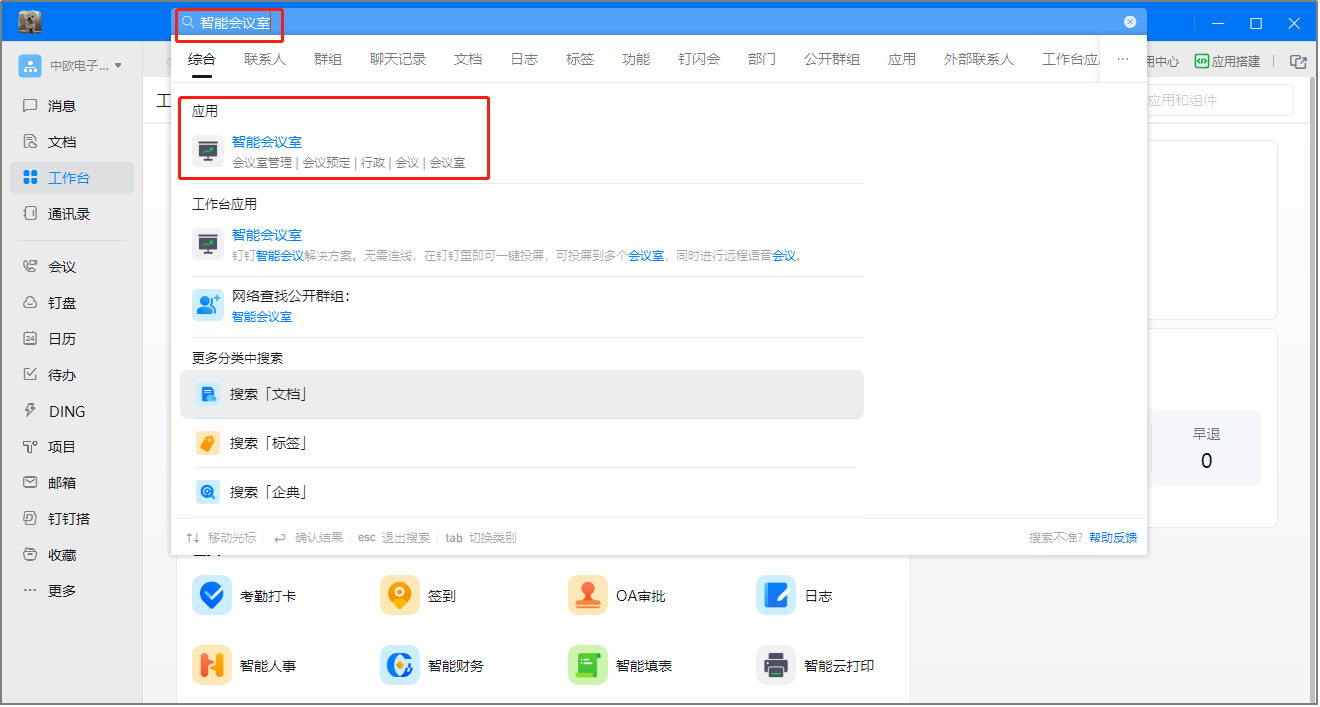Screen dimensions: 1320x707
Task: Launch the 智能填表 form app icon
Action: [588, 665]
